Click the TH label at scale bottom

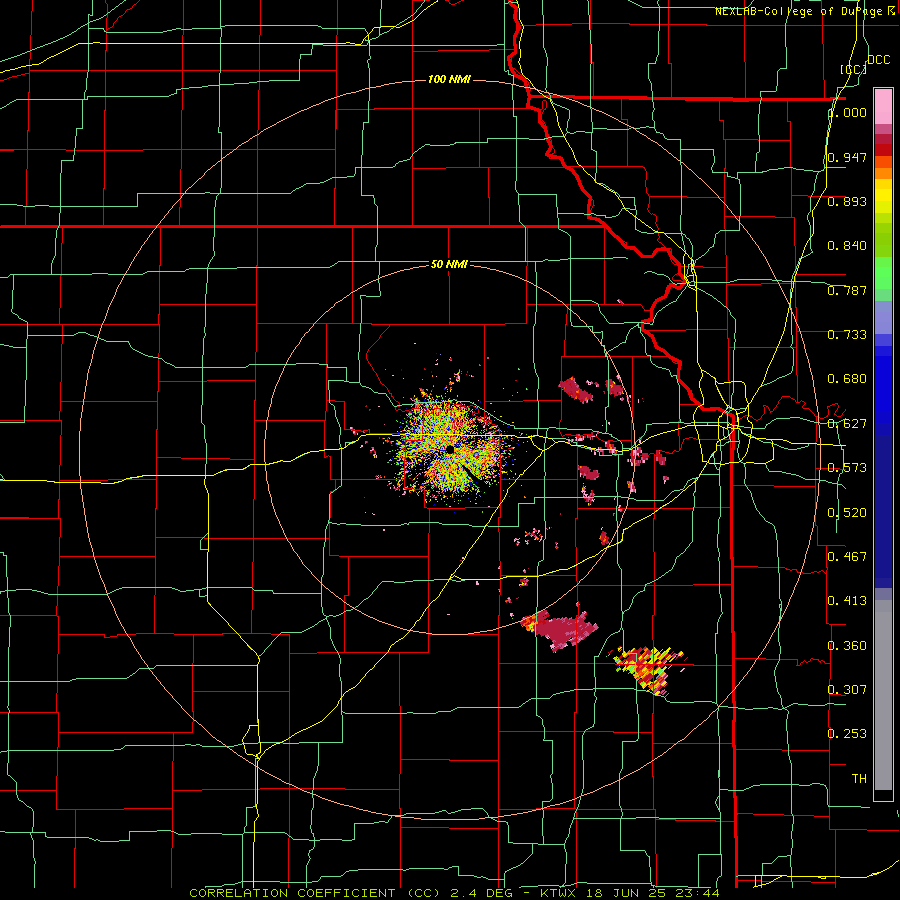pos(859,779)
